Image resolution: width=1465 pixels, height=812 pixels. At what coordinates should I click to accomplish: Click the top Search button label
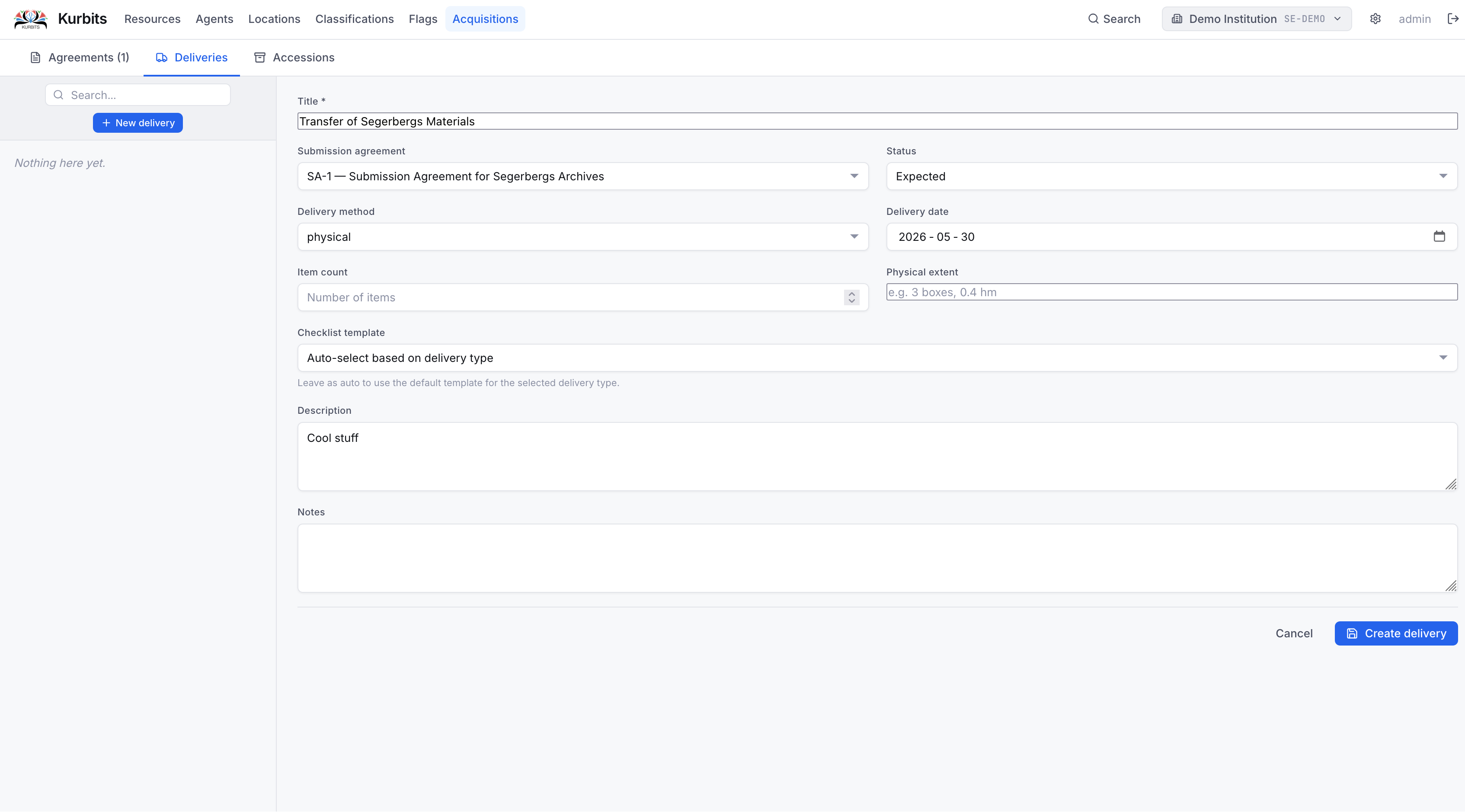pyautogui.click(x=1122, y=19)
